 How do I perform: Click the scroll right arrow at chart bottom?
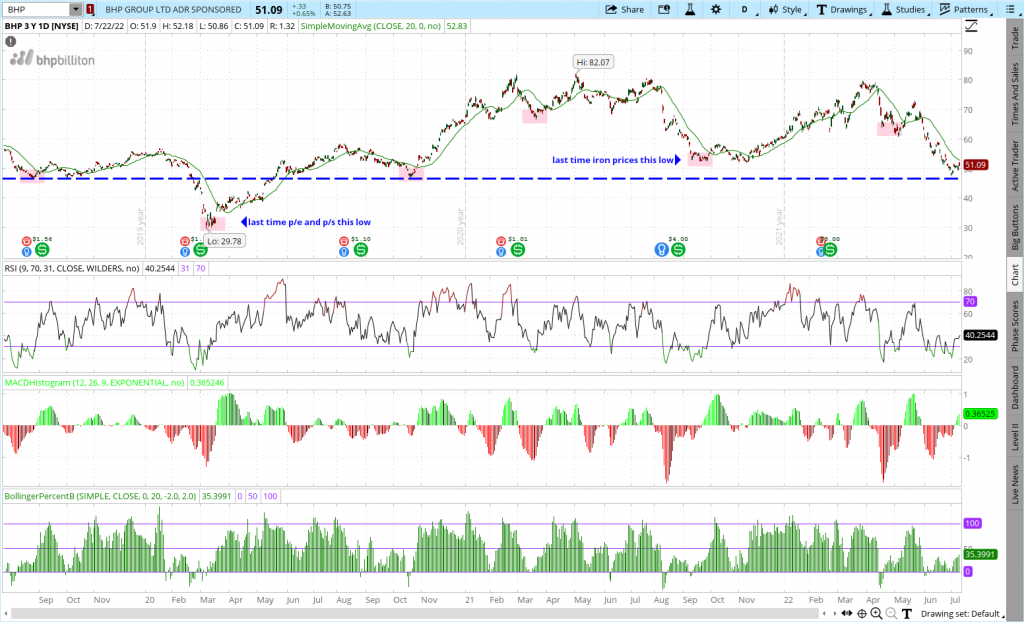pos(835,614)
